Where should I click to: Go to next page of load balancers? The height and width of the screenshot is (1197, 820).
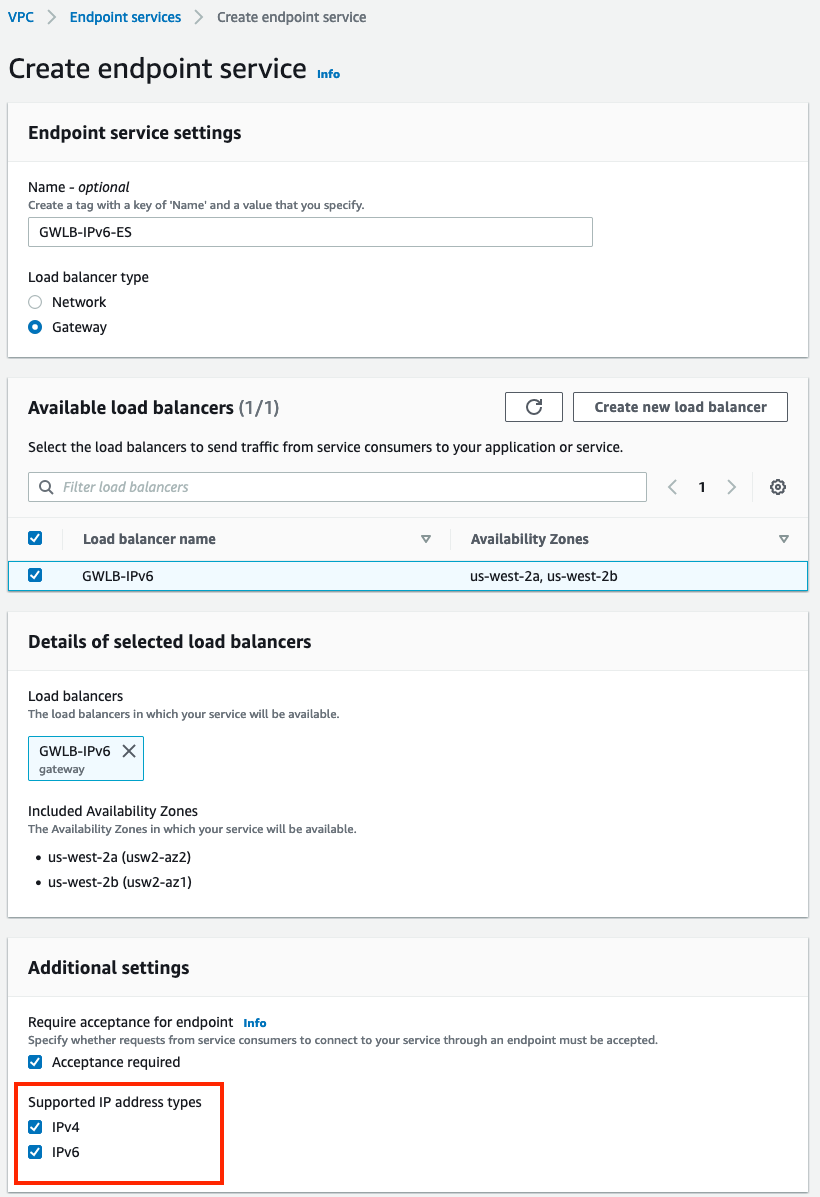tap(732, 487)
